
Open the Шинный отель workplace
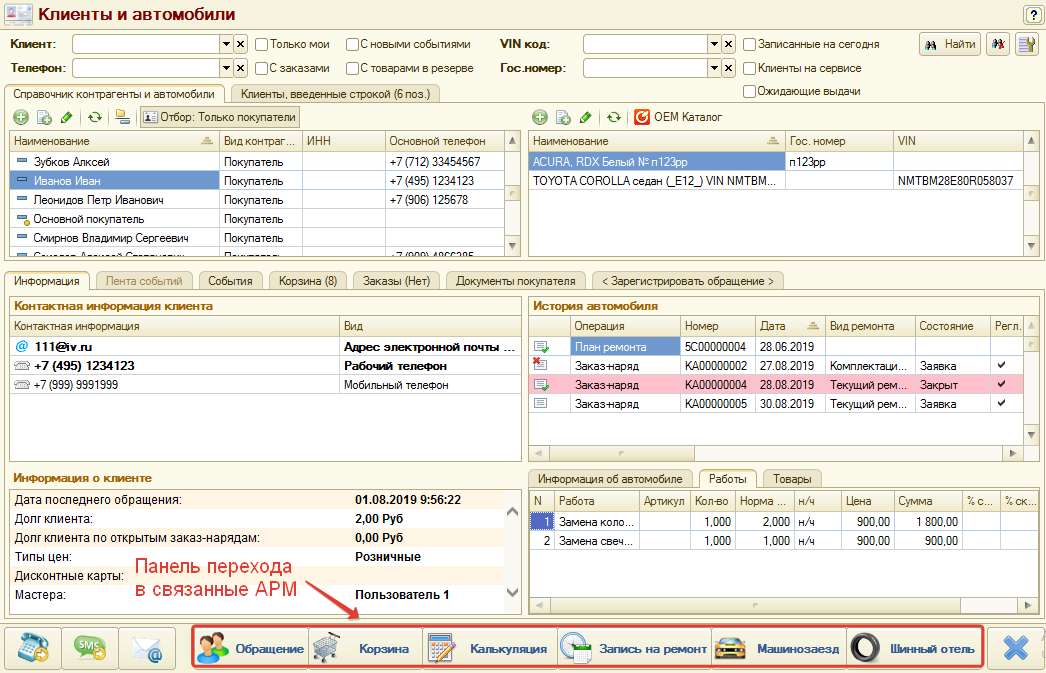pos(914,648)
